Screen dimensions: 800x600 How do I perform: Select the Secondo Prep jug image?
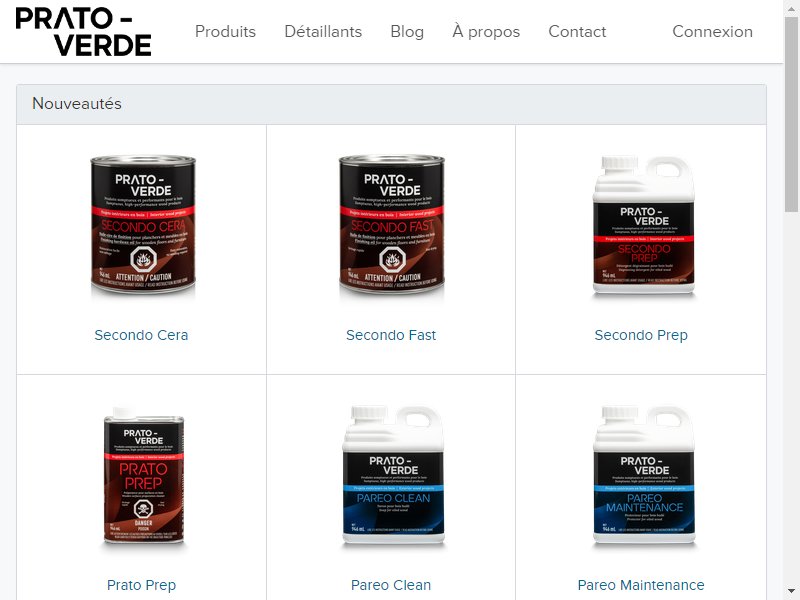(643, 224)
